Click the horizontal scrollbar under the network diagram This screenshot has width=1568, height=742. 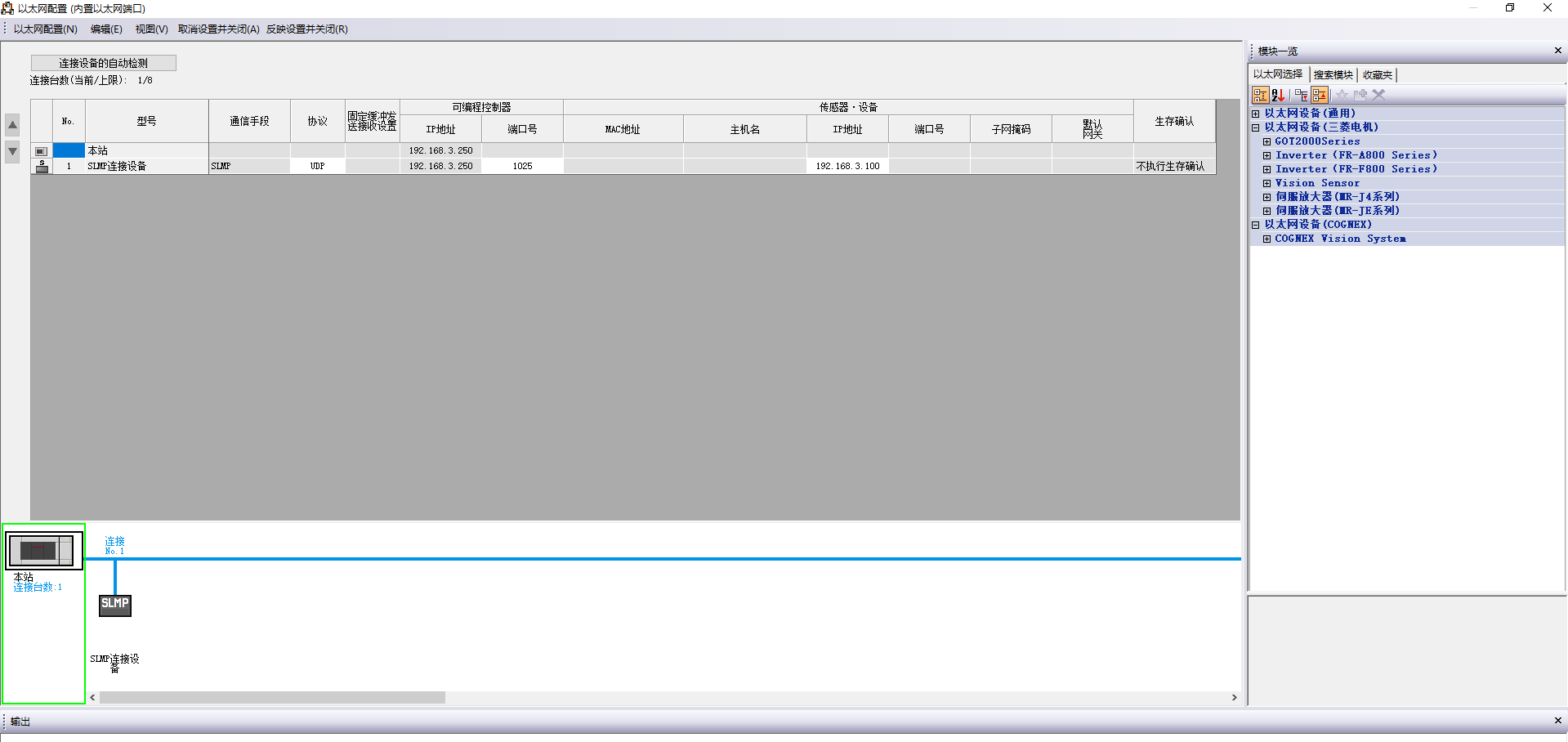[x=272, y=698]
